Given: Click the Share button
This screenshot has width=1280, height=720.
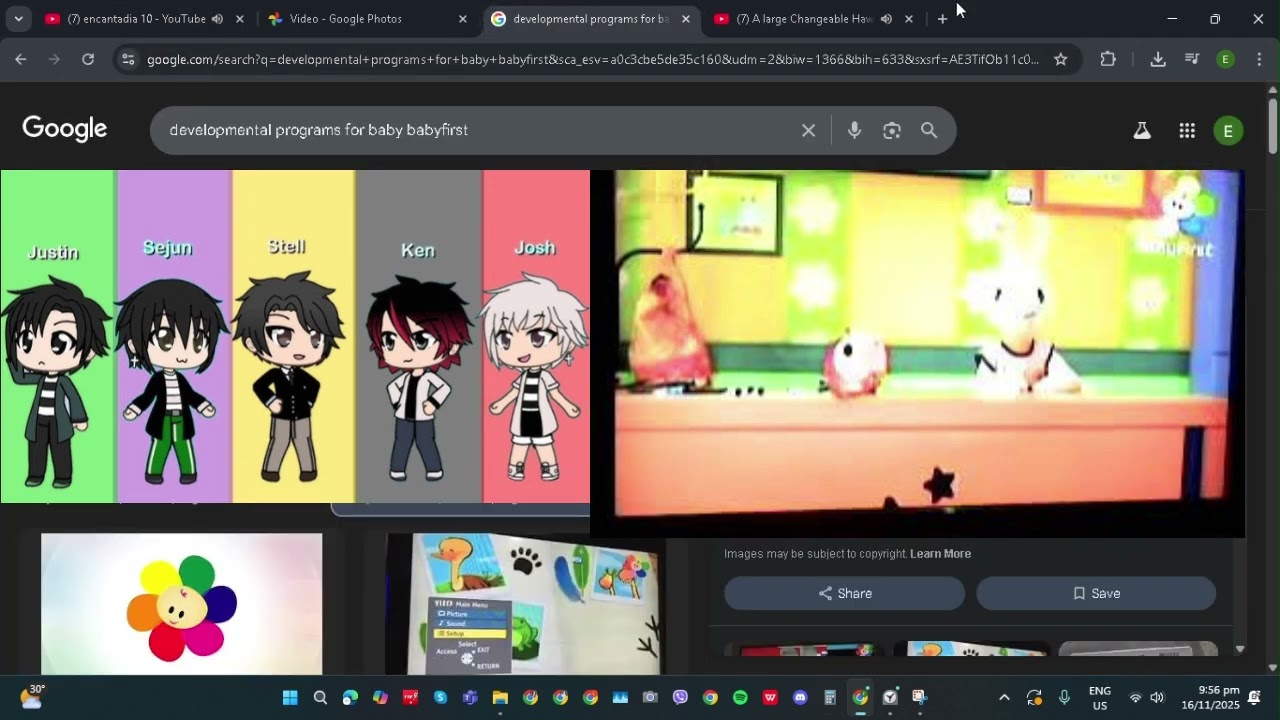Looking at the screenshot, I should pyautogui.click(x=845, y=593).
